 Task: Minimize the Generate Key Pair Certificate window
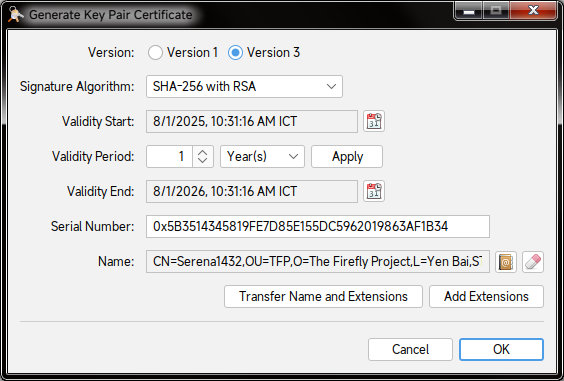468,10
